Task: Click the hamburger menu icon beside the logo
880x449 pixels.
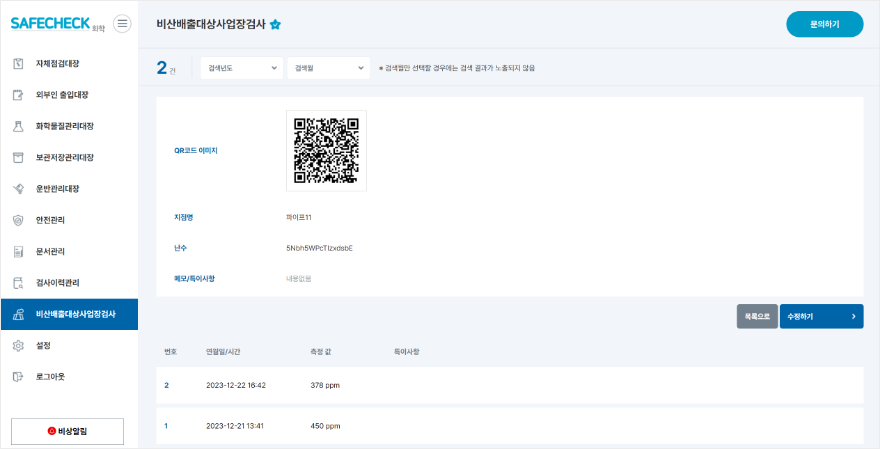Action: pos(122,24)
